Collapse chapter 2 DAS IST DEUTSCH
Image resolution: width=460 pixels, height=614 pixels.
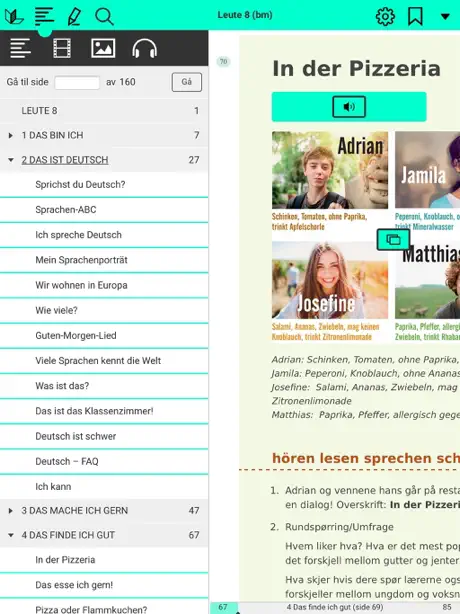(x=11, y=160)
